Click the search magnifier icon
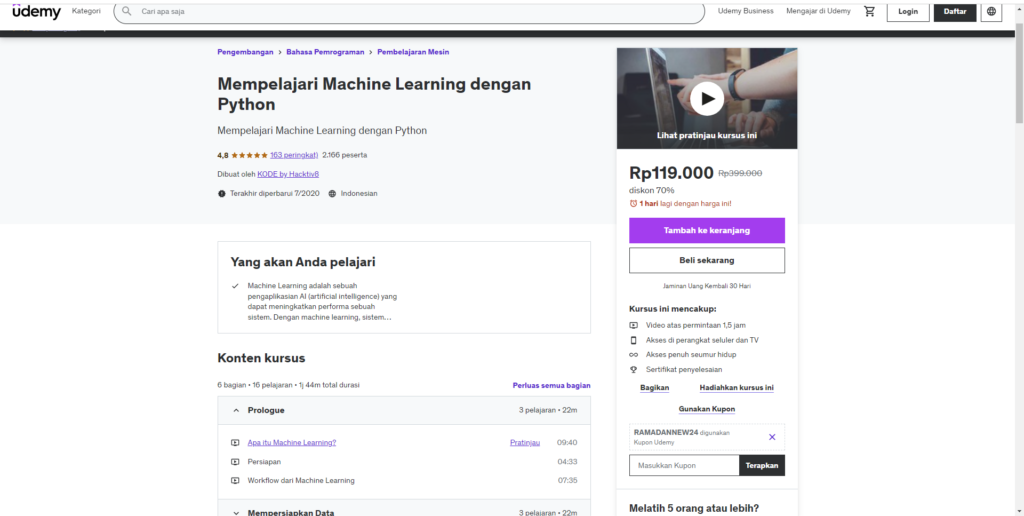This screenshot has height=516, width=1024. click(127, 12)
